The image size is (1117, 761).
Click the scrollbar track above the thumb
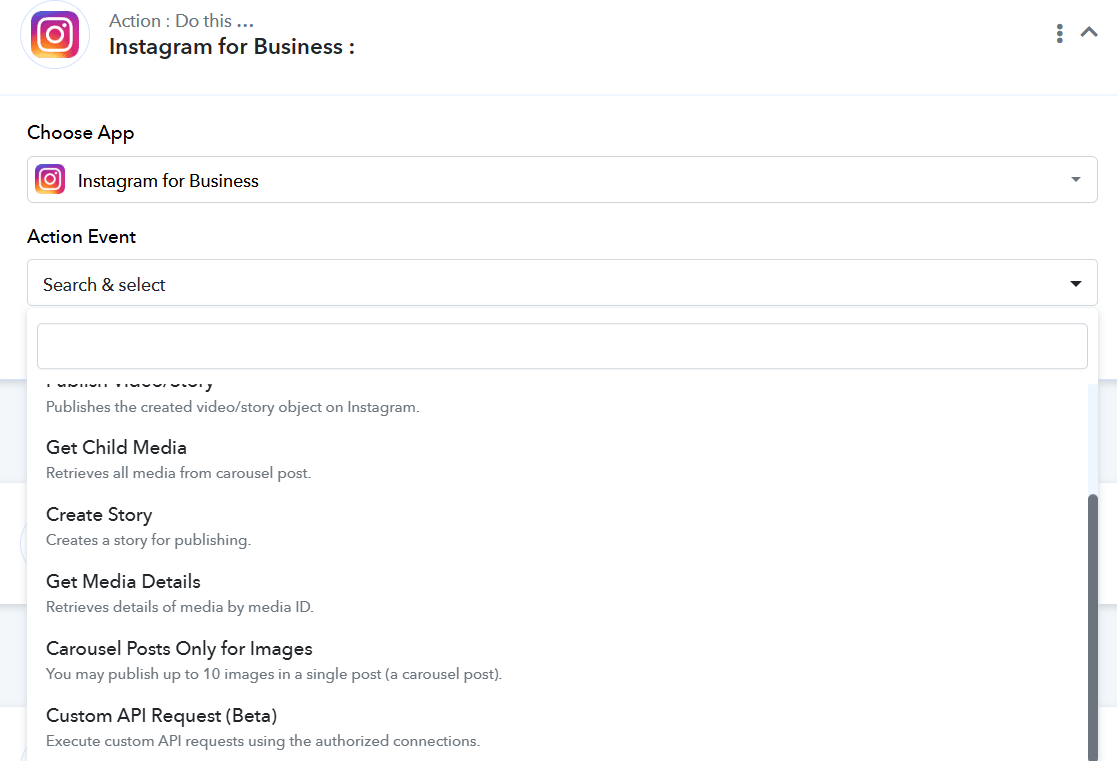point(1092,440)
